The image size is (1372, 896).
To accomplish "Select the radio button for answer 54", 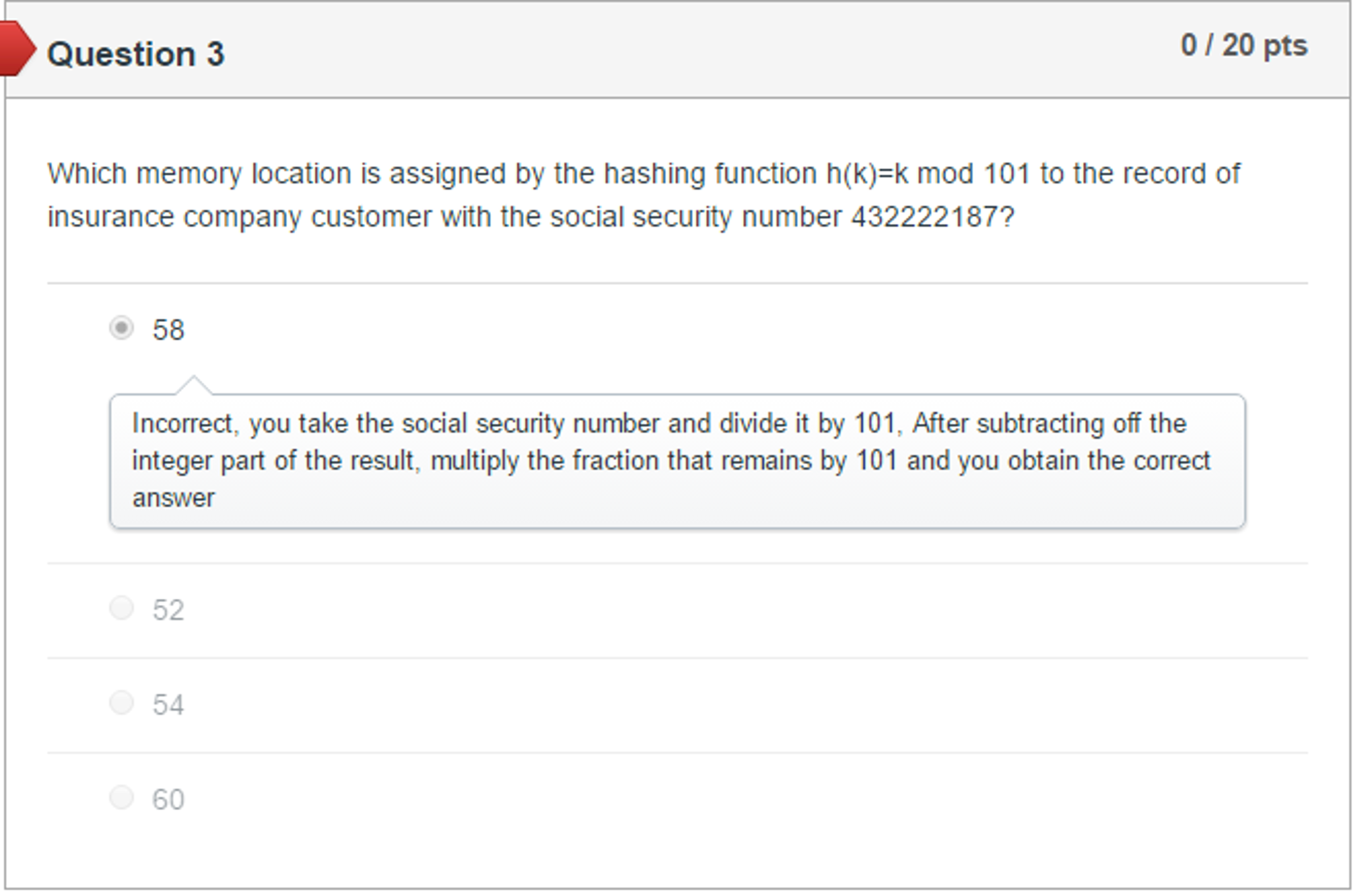I will click(123, 703).
